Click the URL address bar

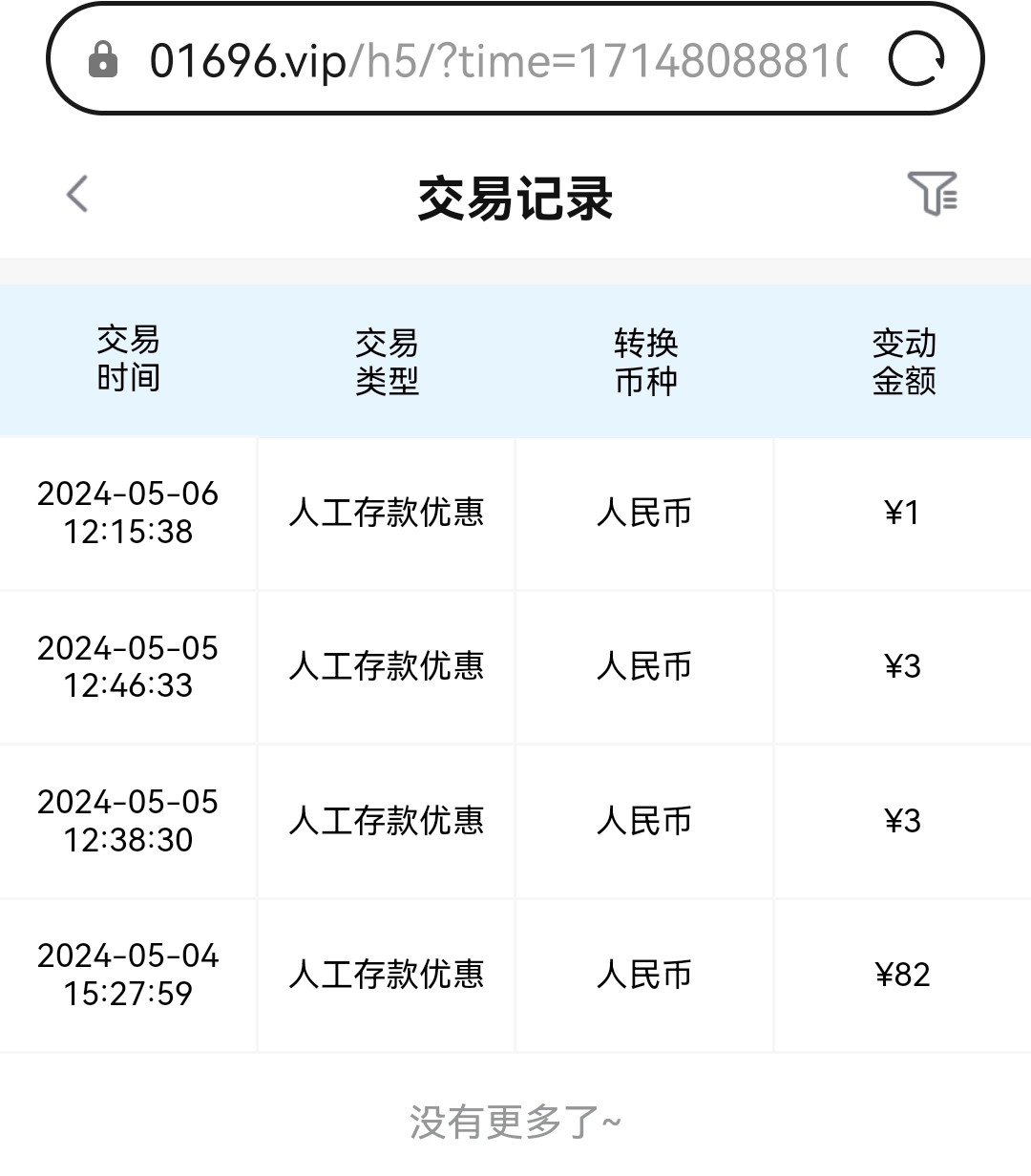[x=496, y=61]
